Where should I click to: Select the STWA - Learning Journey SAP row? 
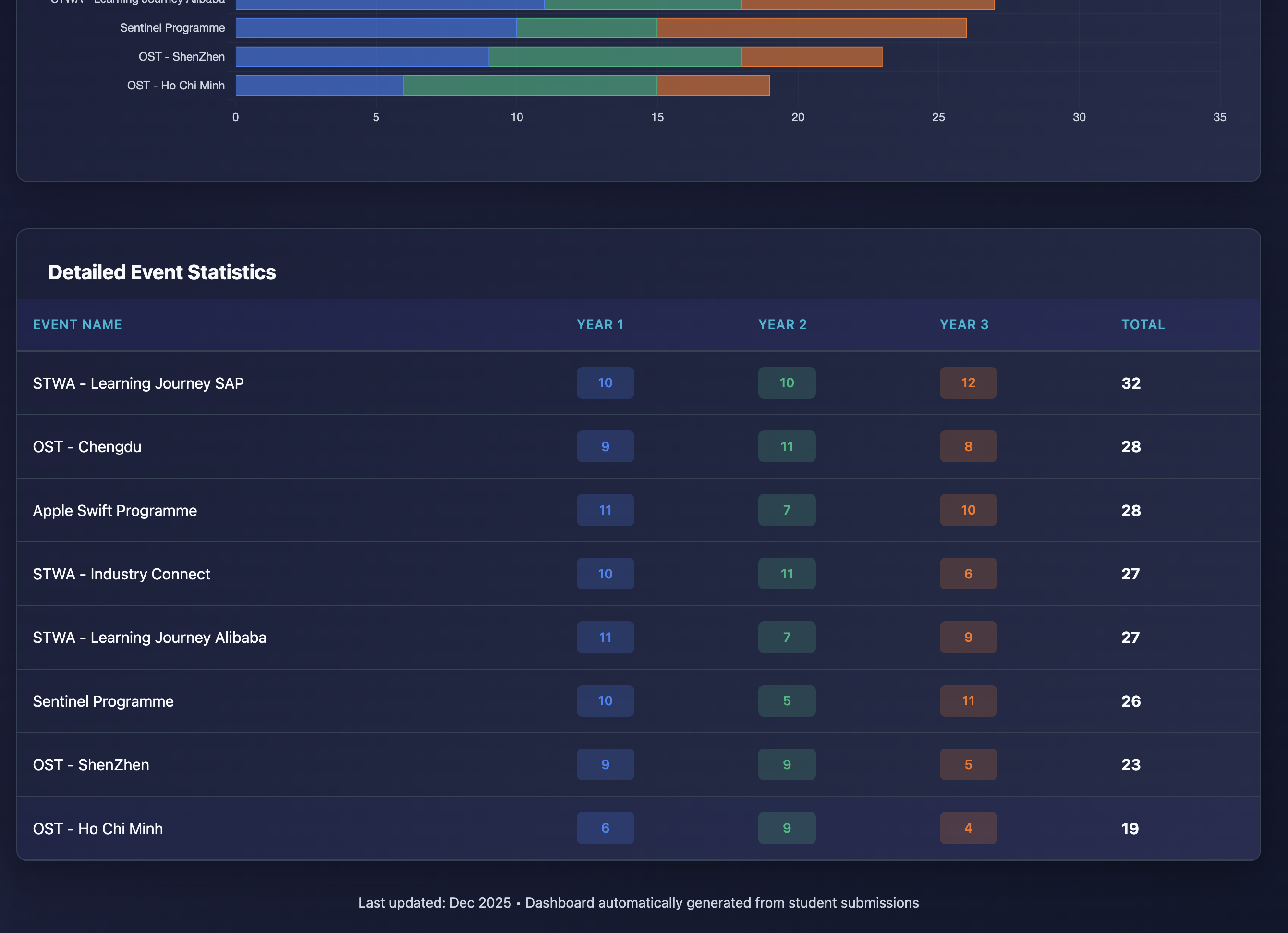point(138,383)
